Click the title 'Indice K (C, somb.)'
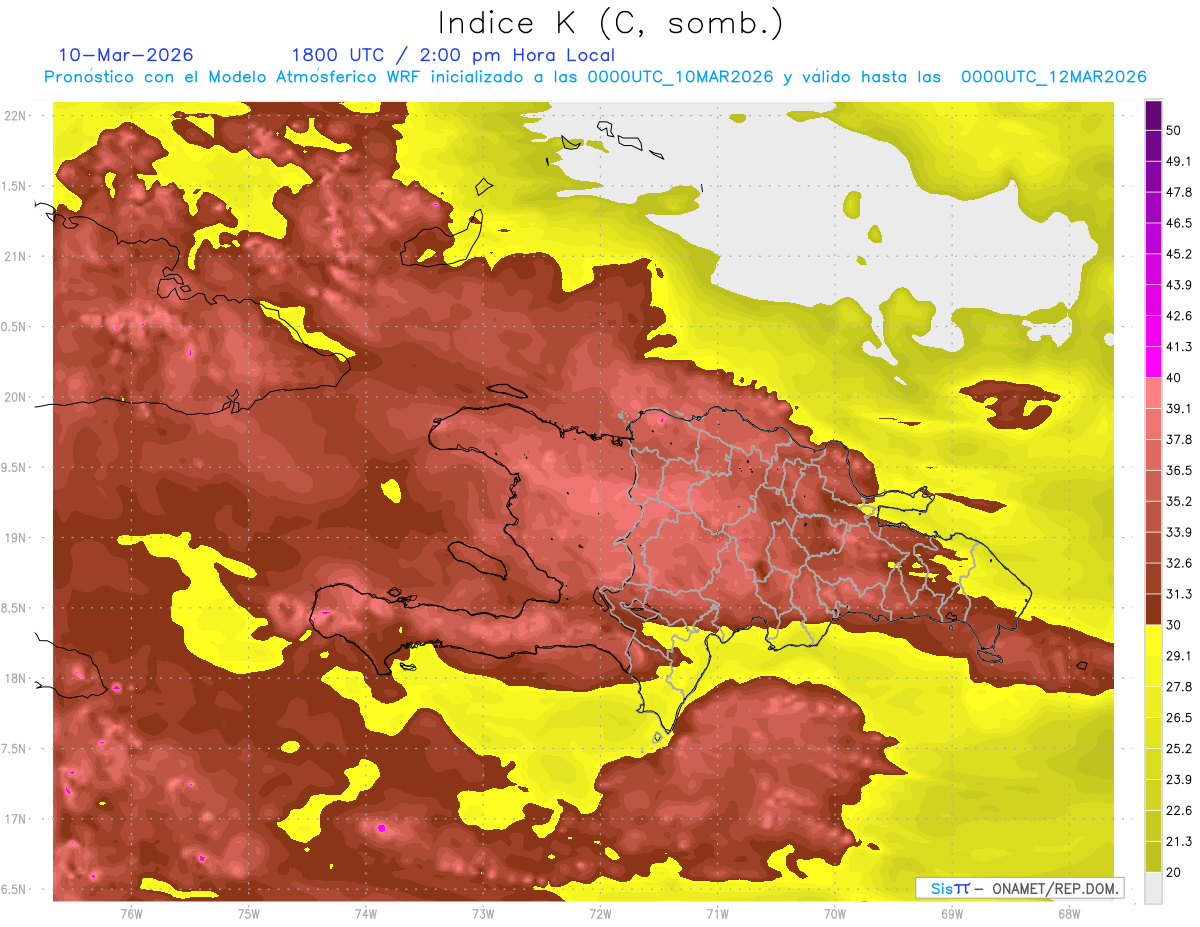1200x927 pixels. pos(610,23)
